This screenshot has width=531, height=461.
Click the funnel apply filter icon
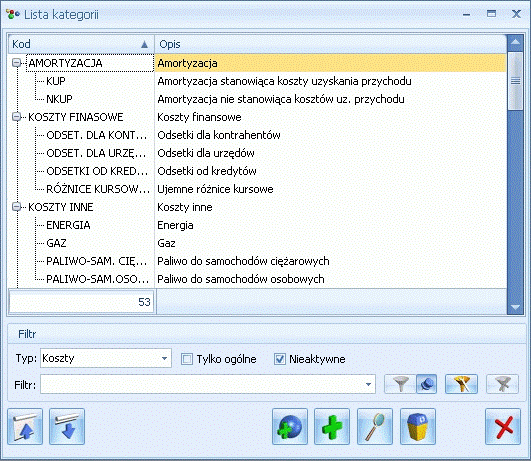point(400,384)
